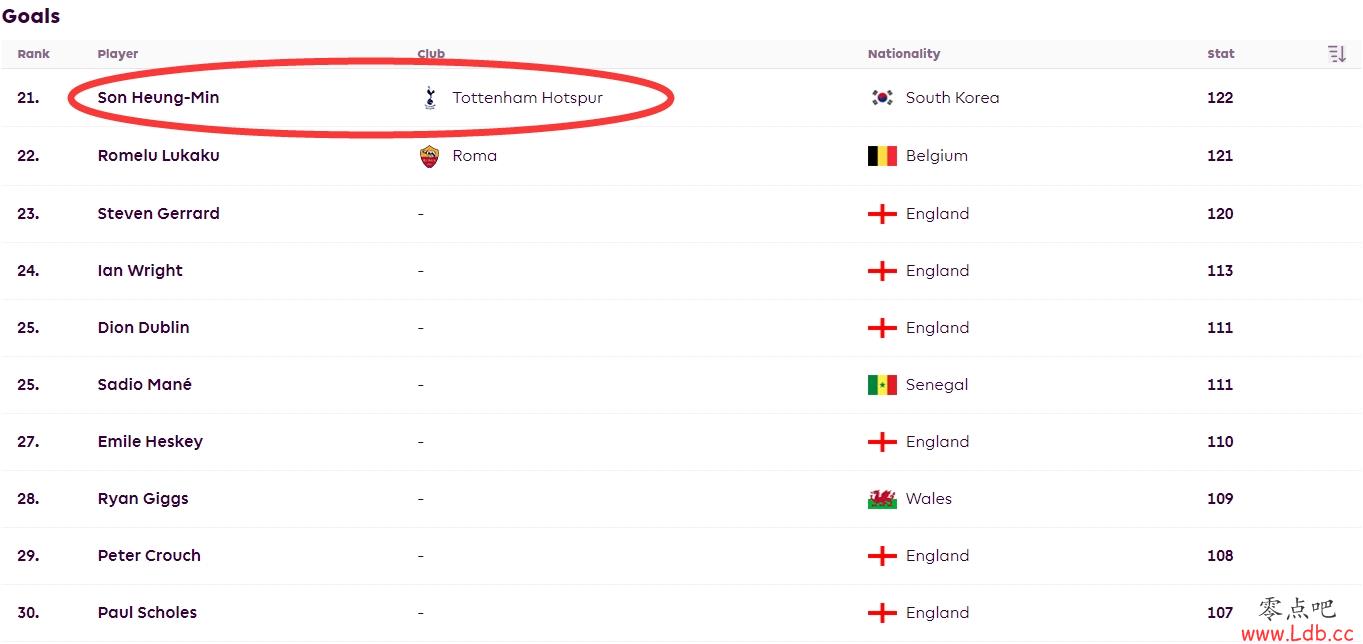The height and width of the screenshot is (644, 1363).
Task: Click the Senegal flag beside Sadio Mané
Action: pos(882,385)
